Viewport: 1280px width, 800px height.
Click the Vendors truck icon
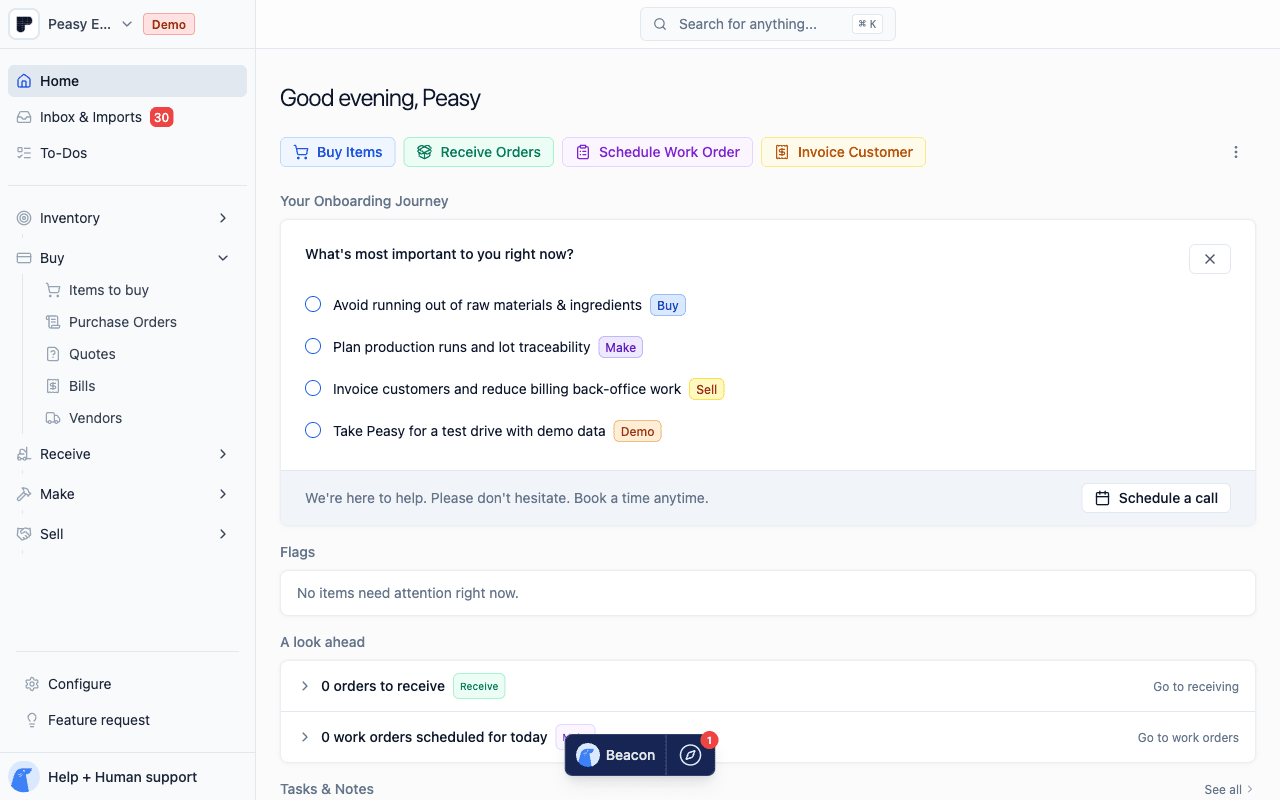click(53, 418)
